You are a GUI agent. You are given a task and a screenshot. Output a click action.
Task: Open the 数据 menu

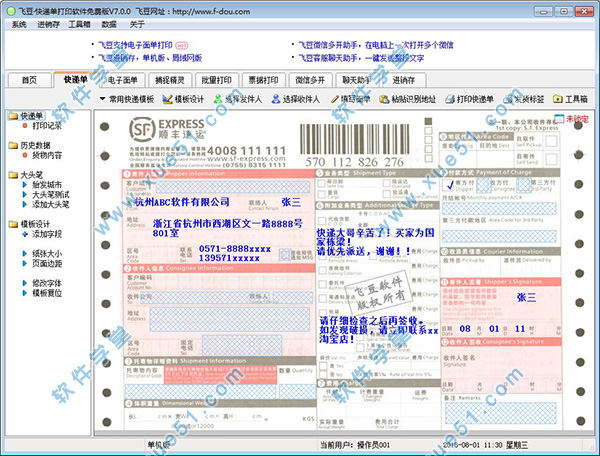tap(109, 24)
